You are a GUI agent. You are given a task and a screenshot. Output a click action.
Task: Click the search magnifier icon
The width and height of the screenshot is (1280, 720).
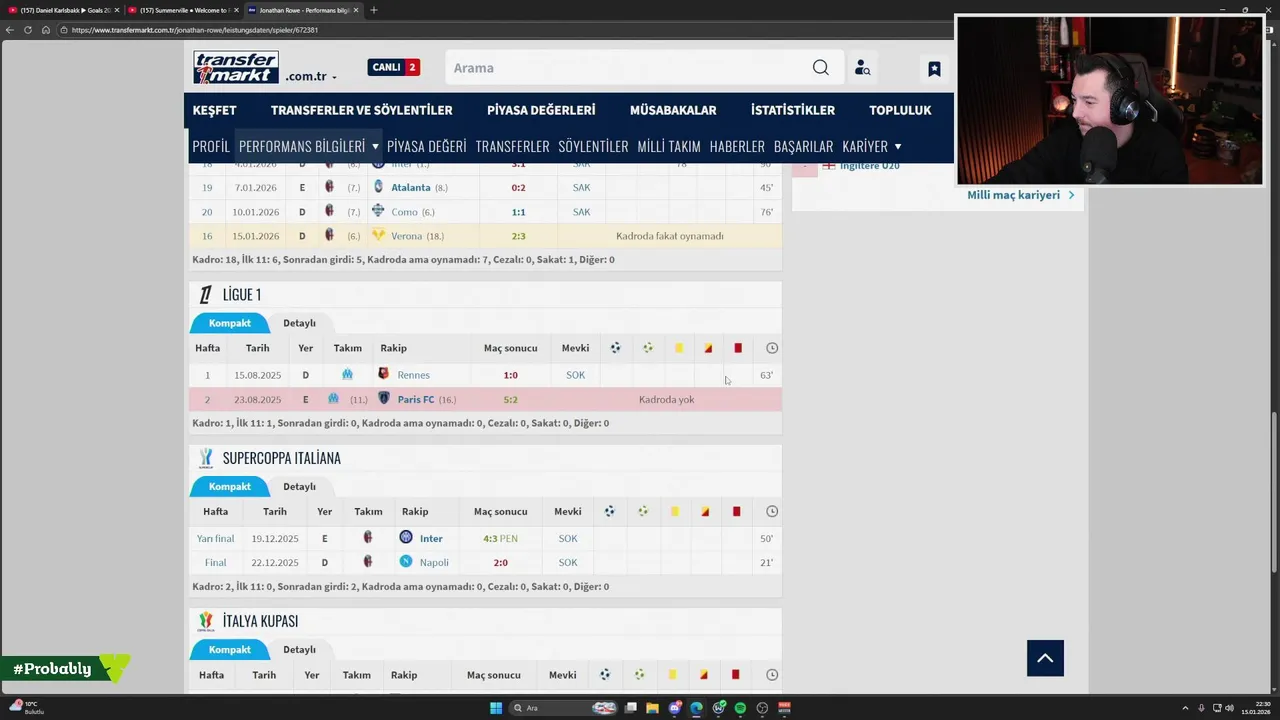click(820, 68)
